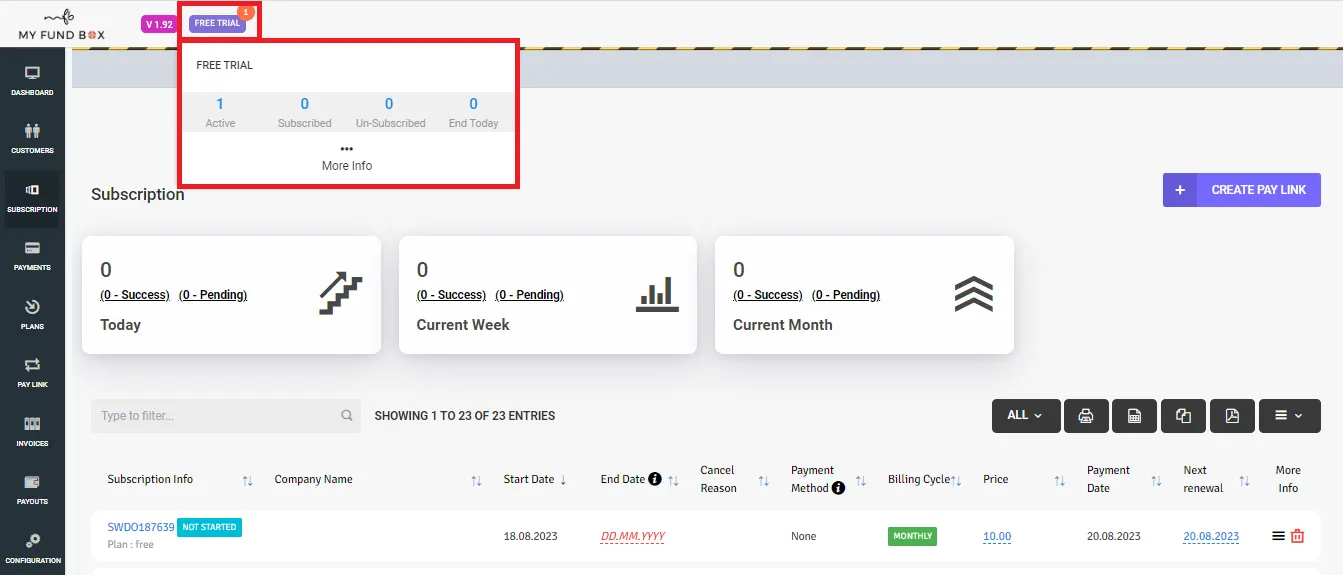Click the hamburger menu in SWDO187639 row
The width and height of the screenshot is (1343, 575).
point(1278,536)
